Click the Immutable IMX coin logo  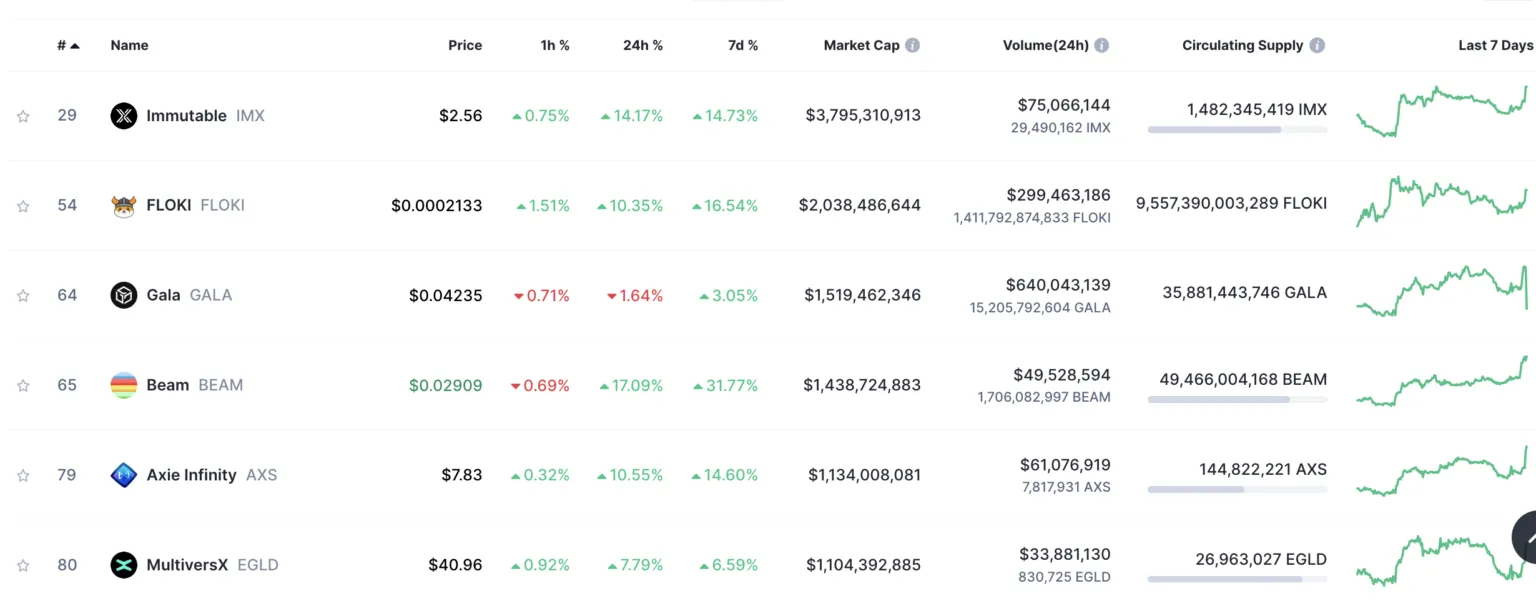coord(123,116)
